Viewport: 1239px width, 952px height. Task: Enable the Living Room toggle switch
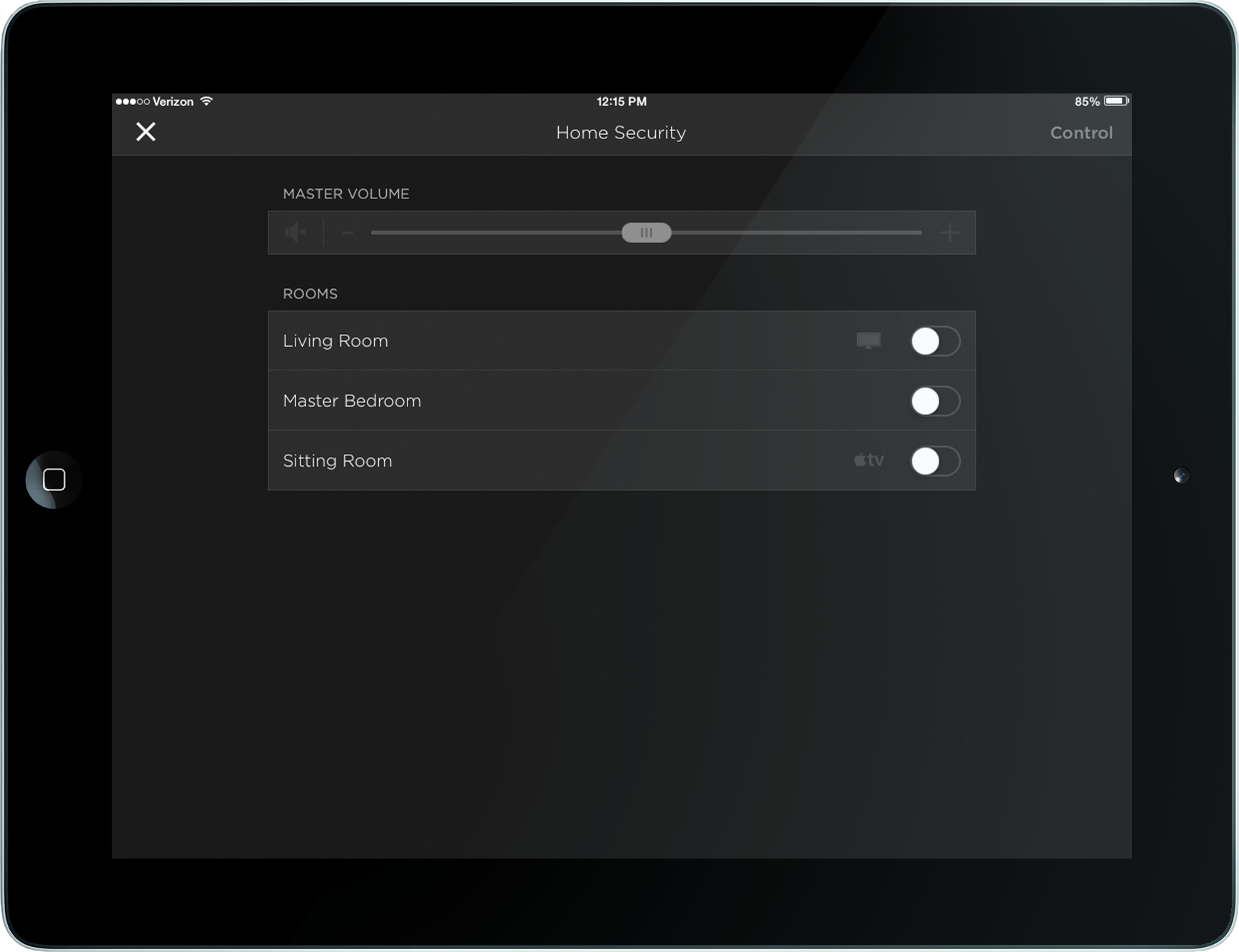pyautogui.click(x=935, y=341)
